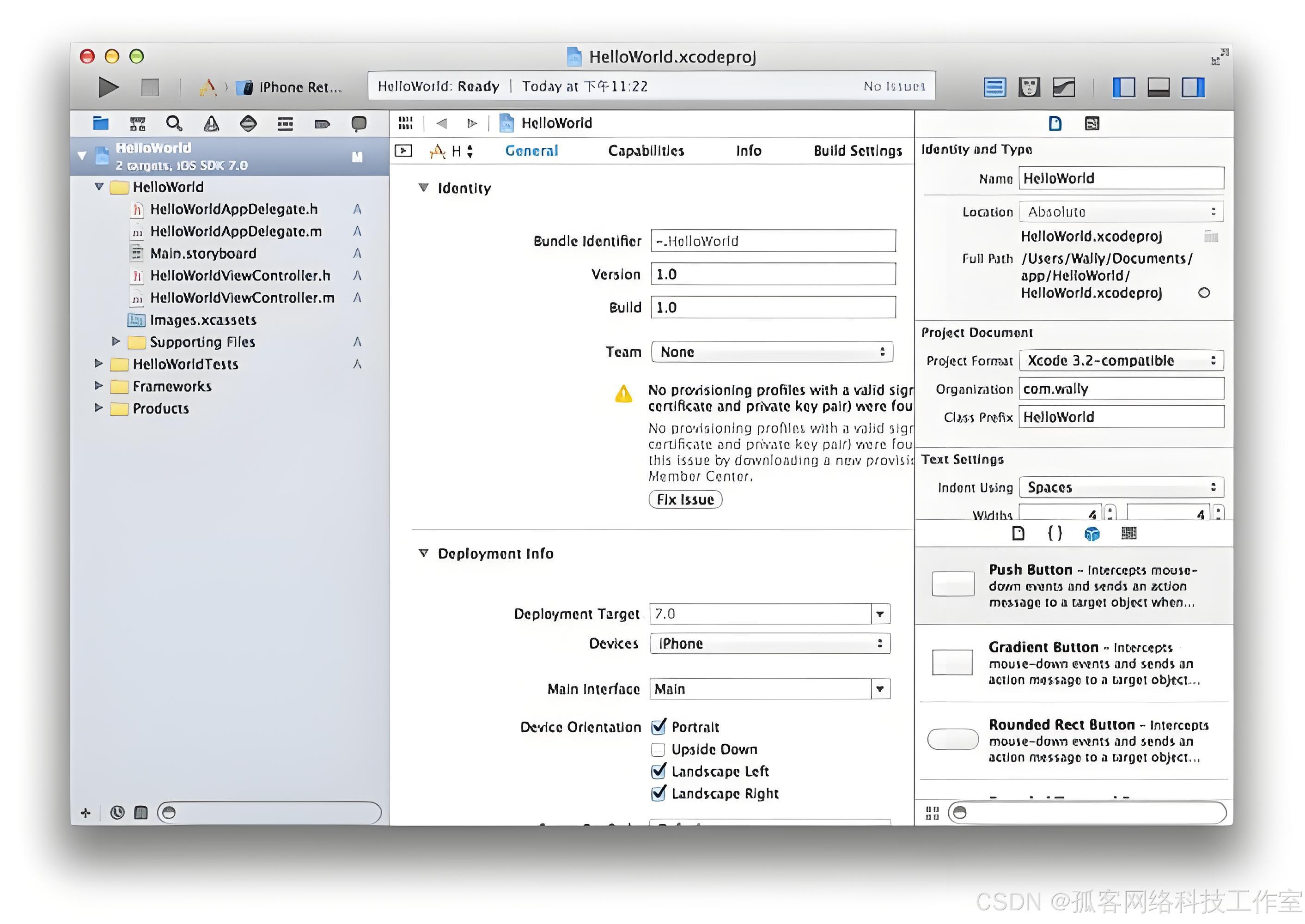The image size is (1305, 924).
Task: Show the Issue navigator warning icon
Action: [x=211, y=123]
